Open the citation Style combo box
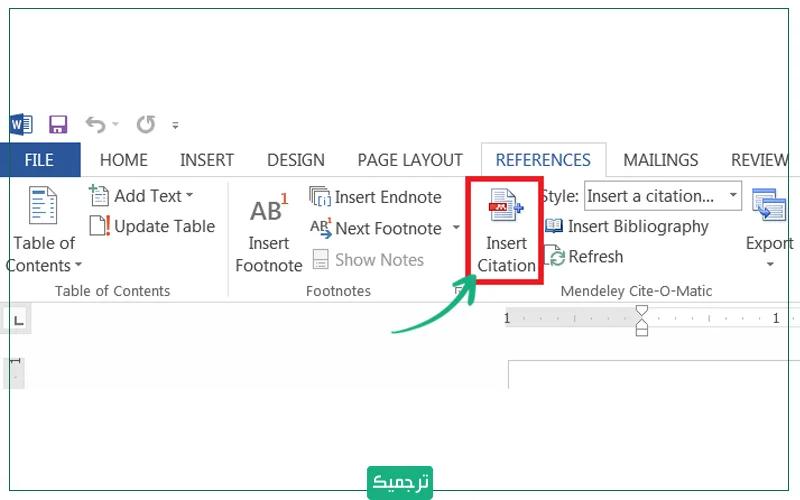 coord(662,196)
